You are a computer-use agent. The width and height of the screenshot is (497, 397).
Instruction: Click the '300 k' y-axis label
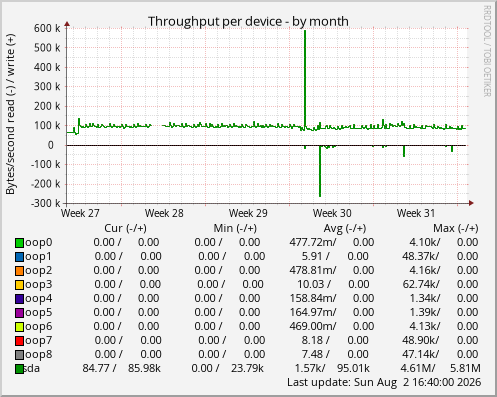click(47, 87)
